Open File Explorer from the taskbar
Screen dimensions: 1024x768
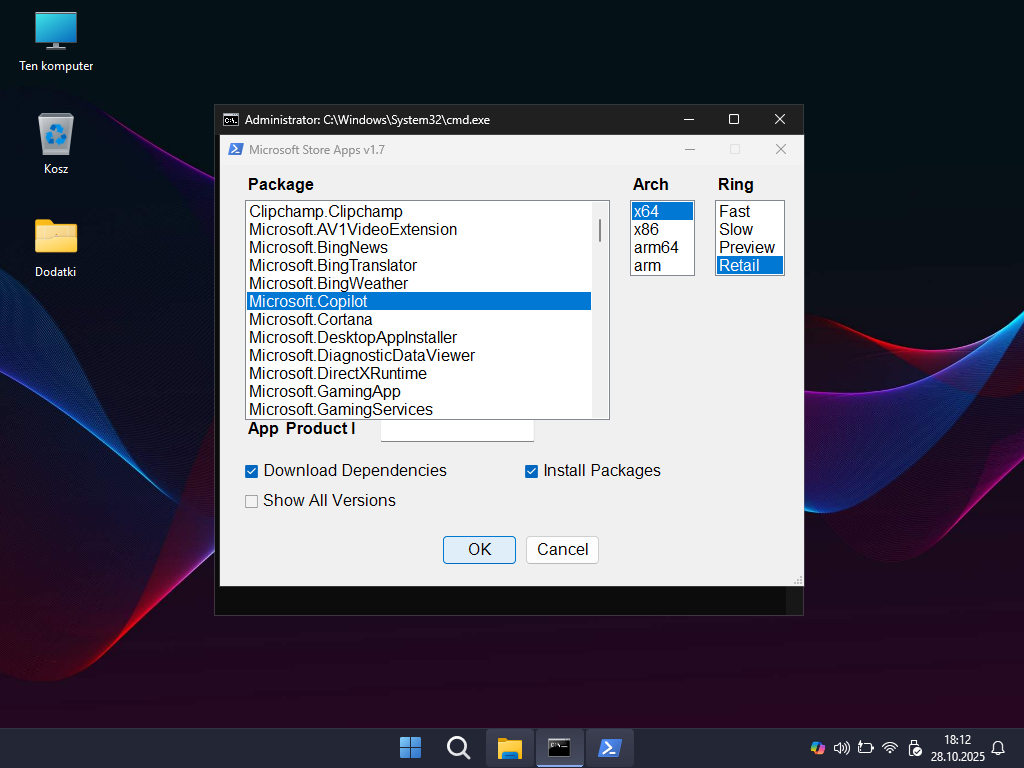(510, 748)
